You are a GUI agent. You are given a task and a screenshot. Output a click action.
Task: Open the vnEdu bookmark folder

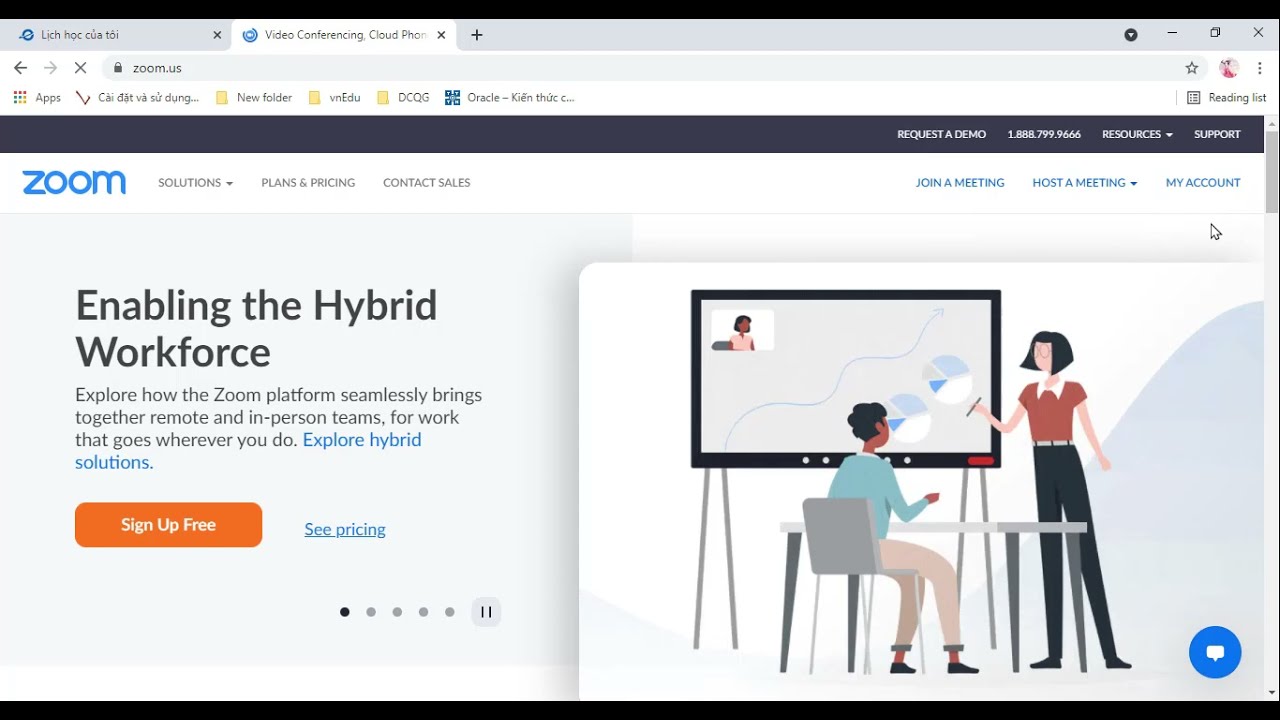click(x=334, y=98)
